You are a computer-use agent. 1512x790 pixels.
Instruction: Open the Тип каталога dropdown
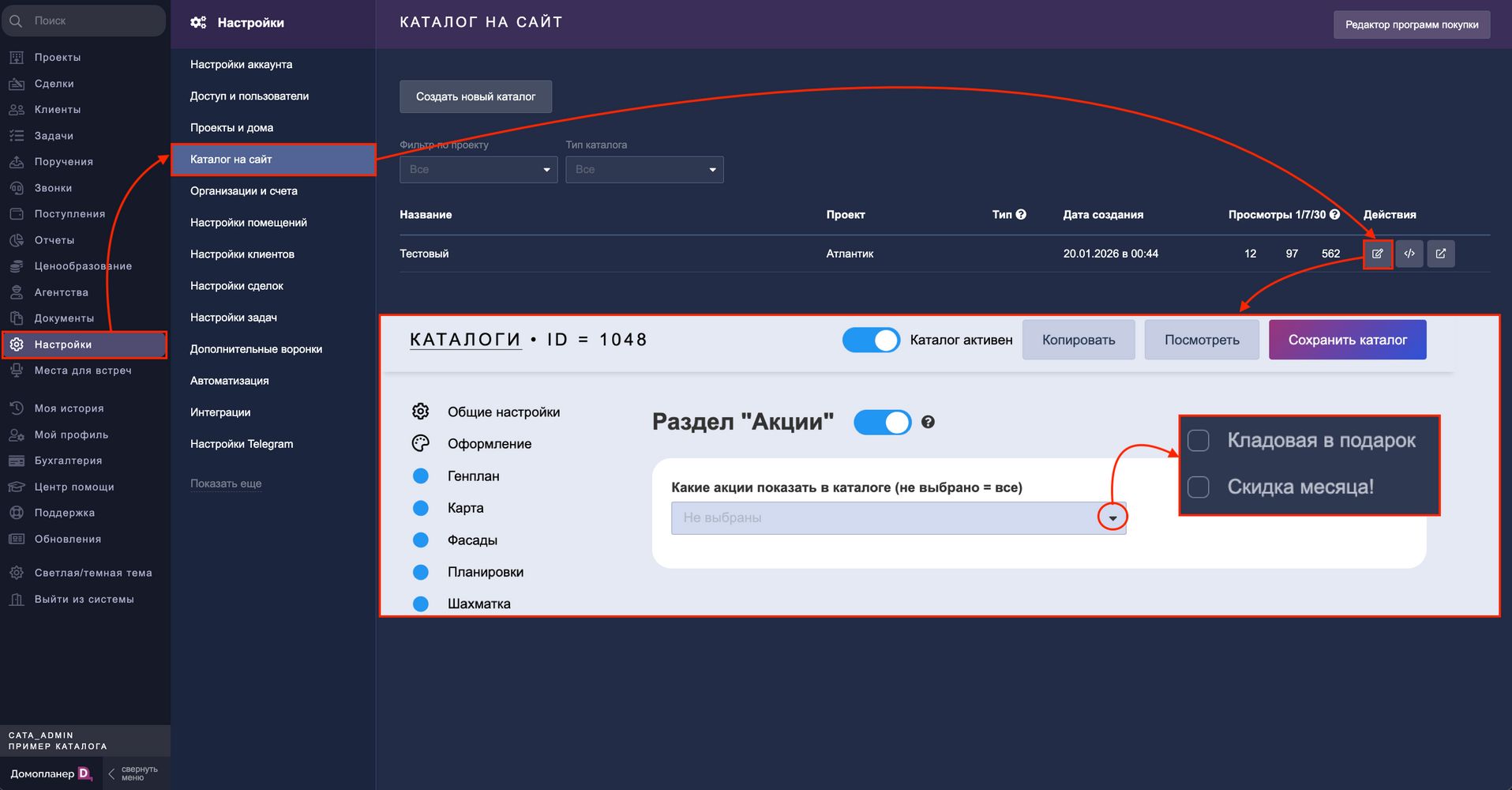644,169
